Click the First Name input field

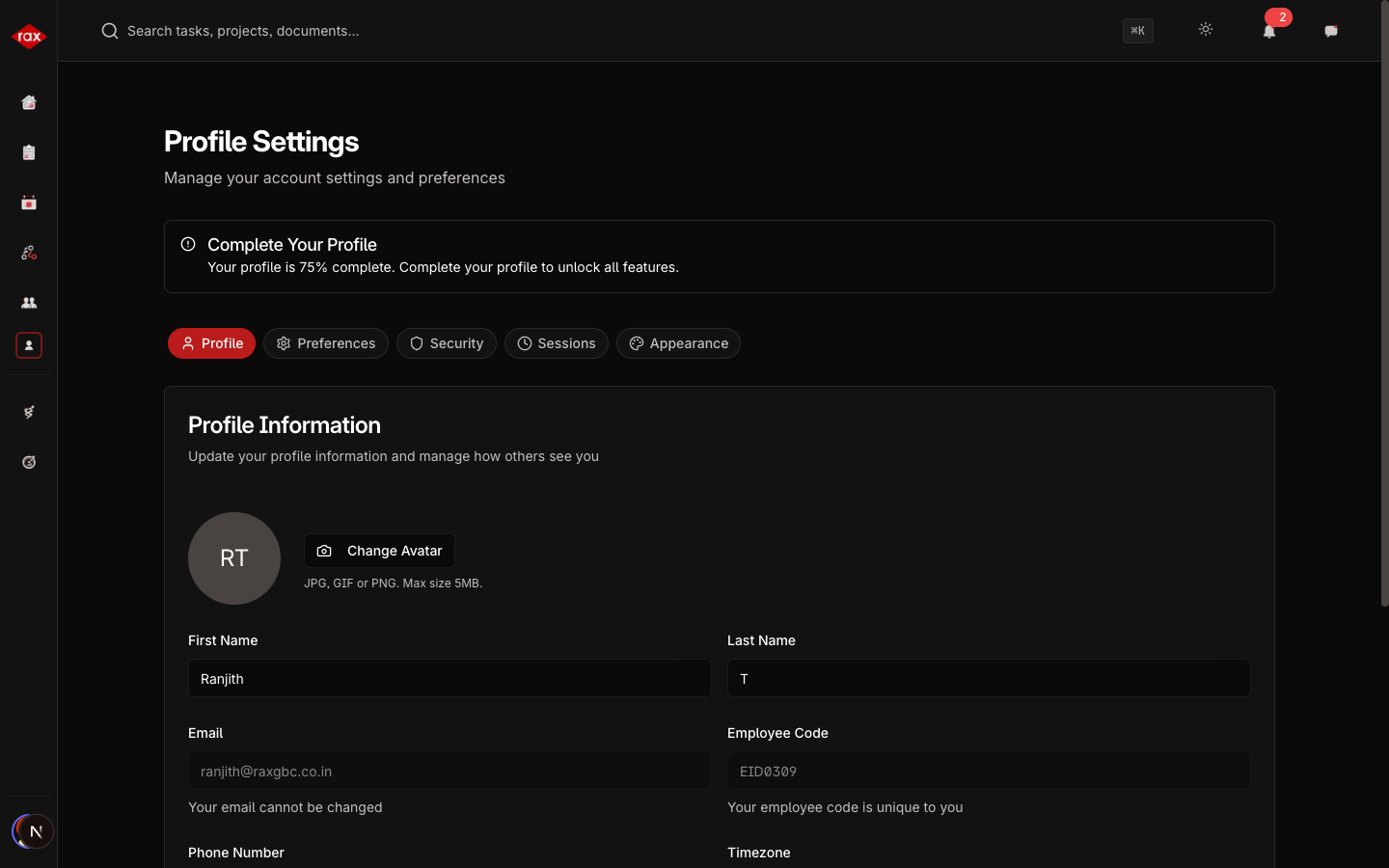point(449,679)
